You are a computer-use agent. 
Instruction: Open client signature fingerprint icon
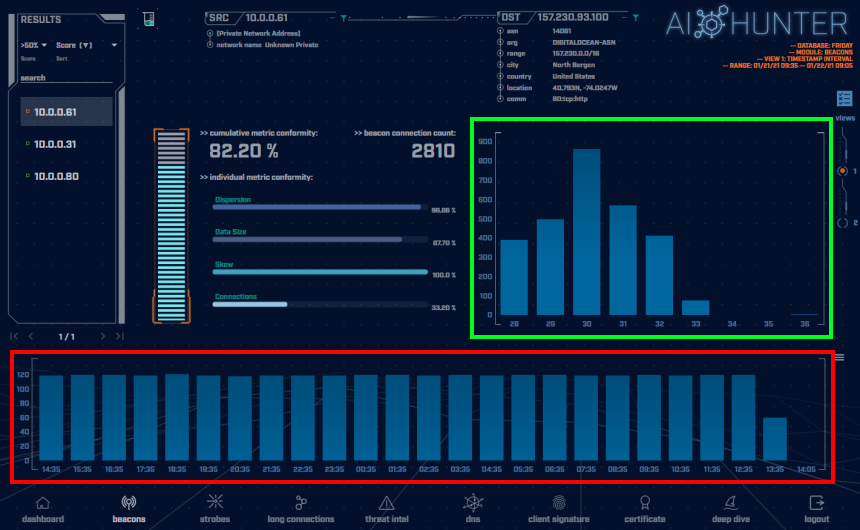click(559, 503)
